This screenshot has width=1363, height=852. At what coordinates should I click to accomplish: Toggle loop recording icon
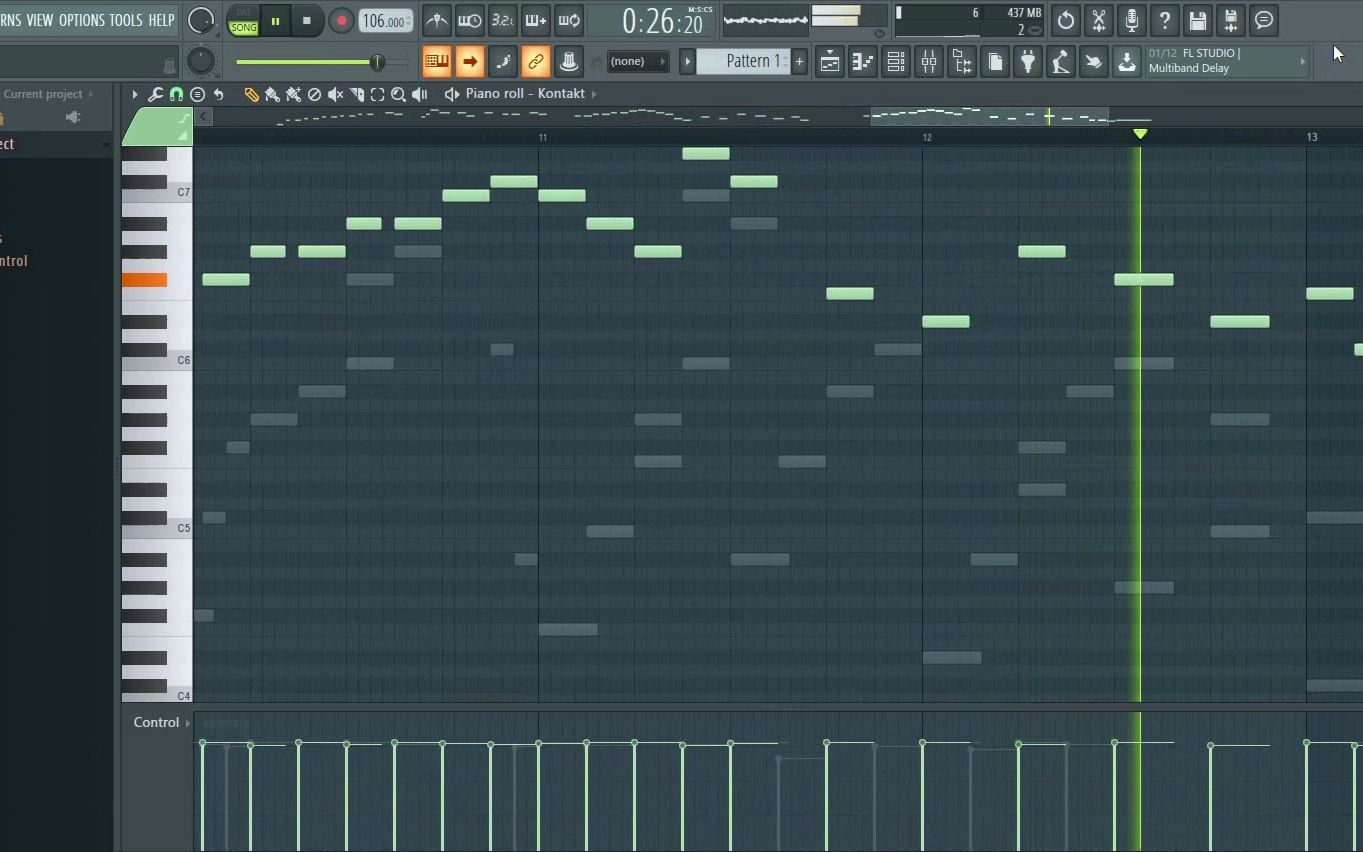pos(568,20)
